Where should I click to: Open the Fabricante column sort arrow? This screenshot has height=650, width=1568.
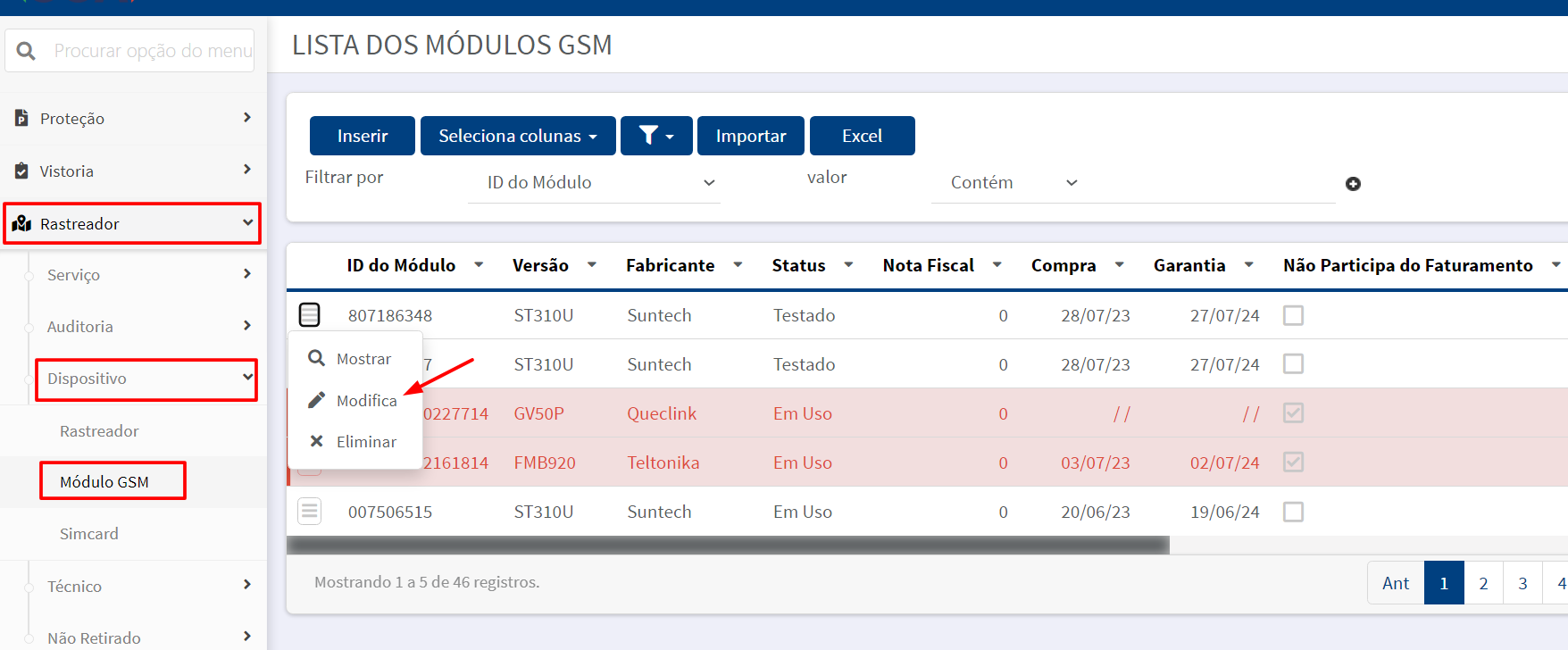(x=738, y=265)
